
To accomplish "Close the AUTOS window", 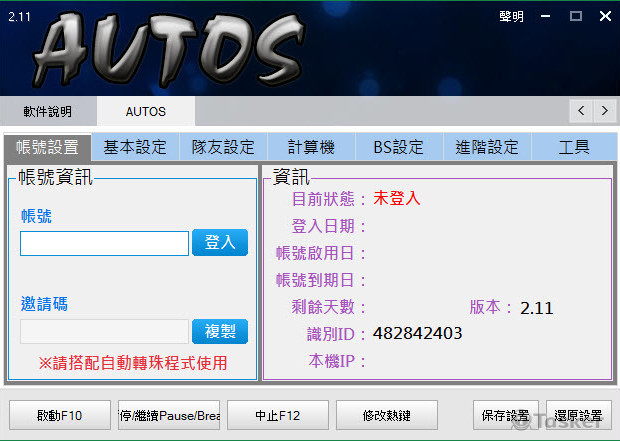I will [605, 16].
